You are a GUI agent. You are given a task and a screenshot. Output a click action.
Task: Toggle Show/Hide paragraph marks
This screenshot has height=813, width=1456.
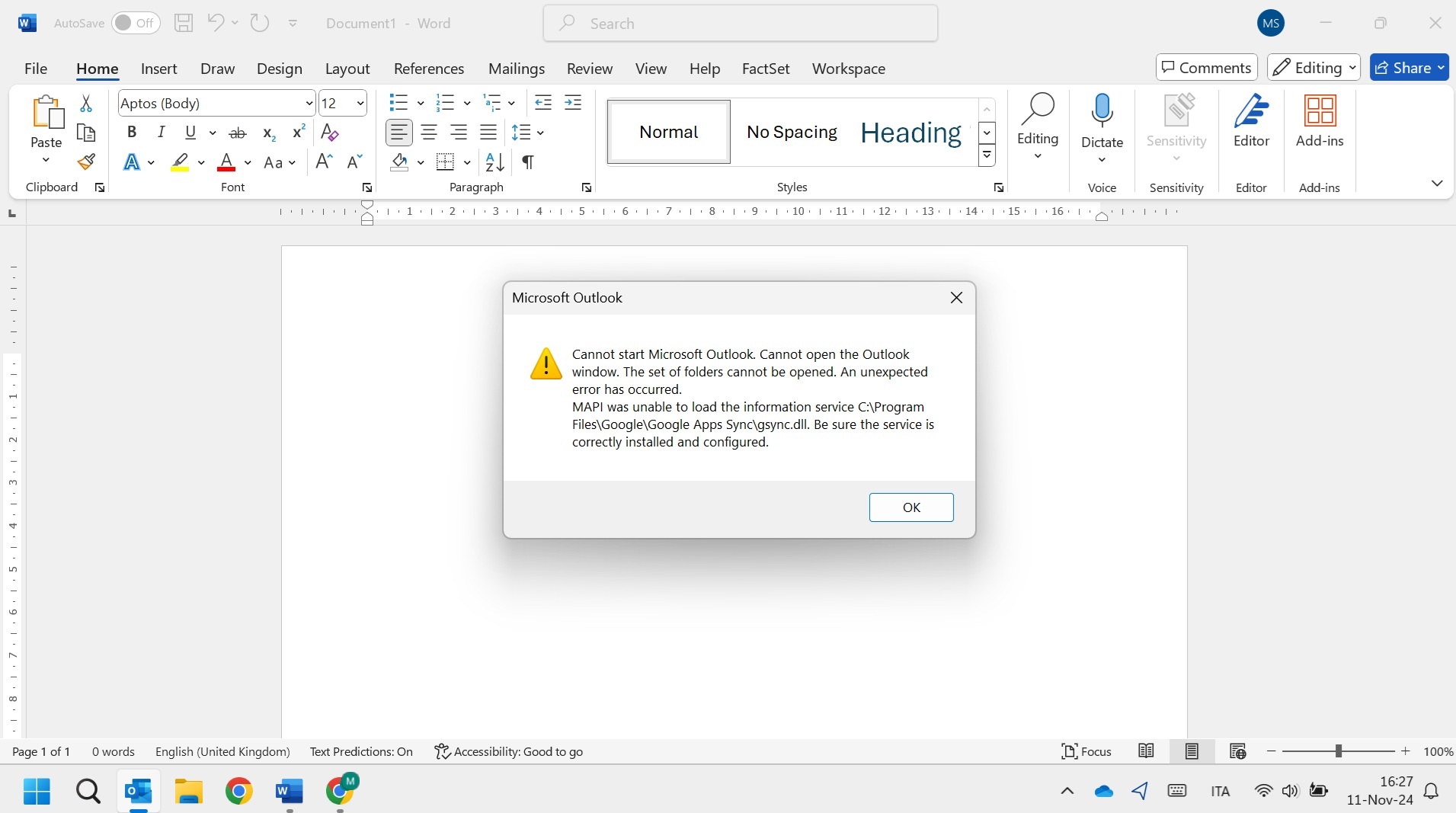point(527,162)
